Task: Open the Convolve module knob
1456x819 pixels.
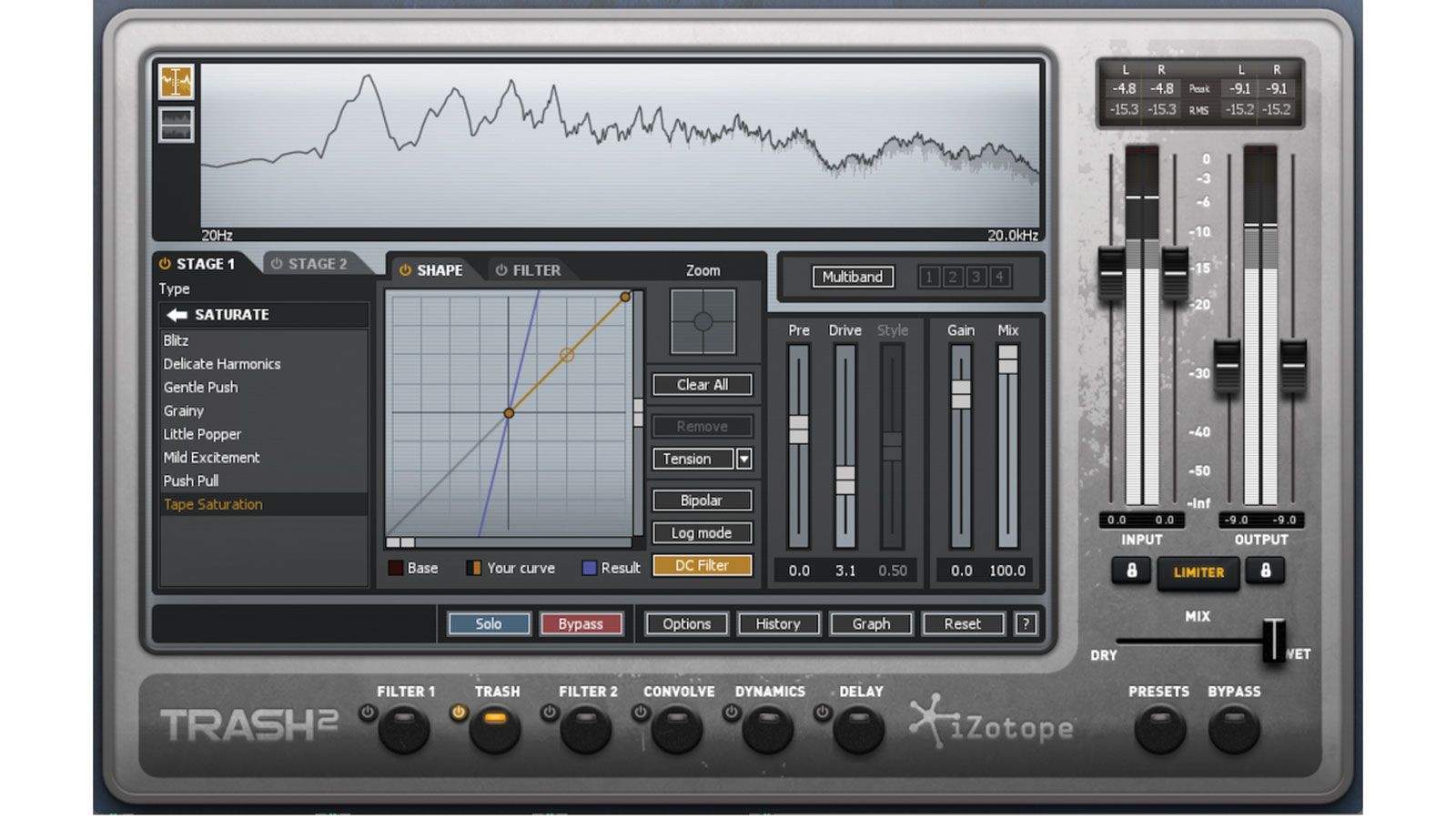Action: coord(677,729)
